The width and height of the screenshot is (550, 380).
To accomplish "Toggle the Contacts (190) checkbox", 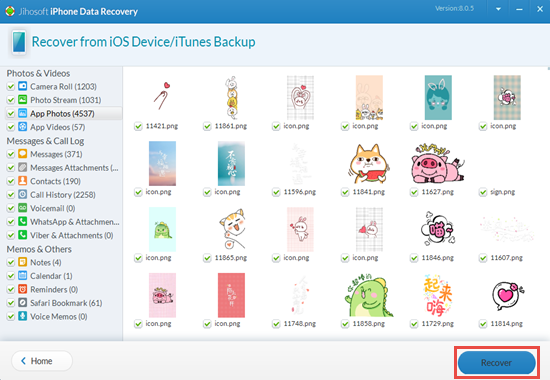I will click(x=11, y=181).
